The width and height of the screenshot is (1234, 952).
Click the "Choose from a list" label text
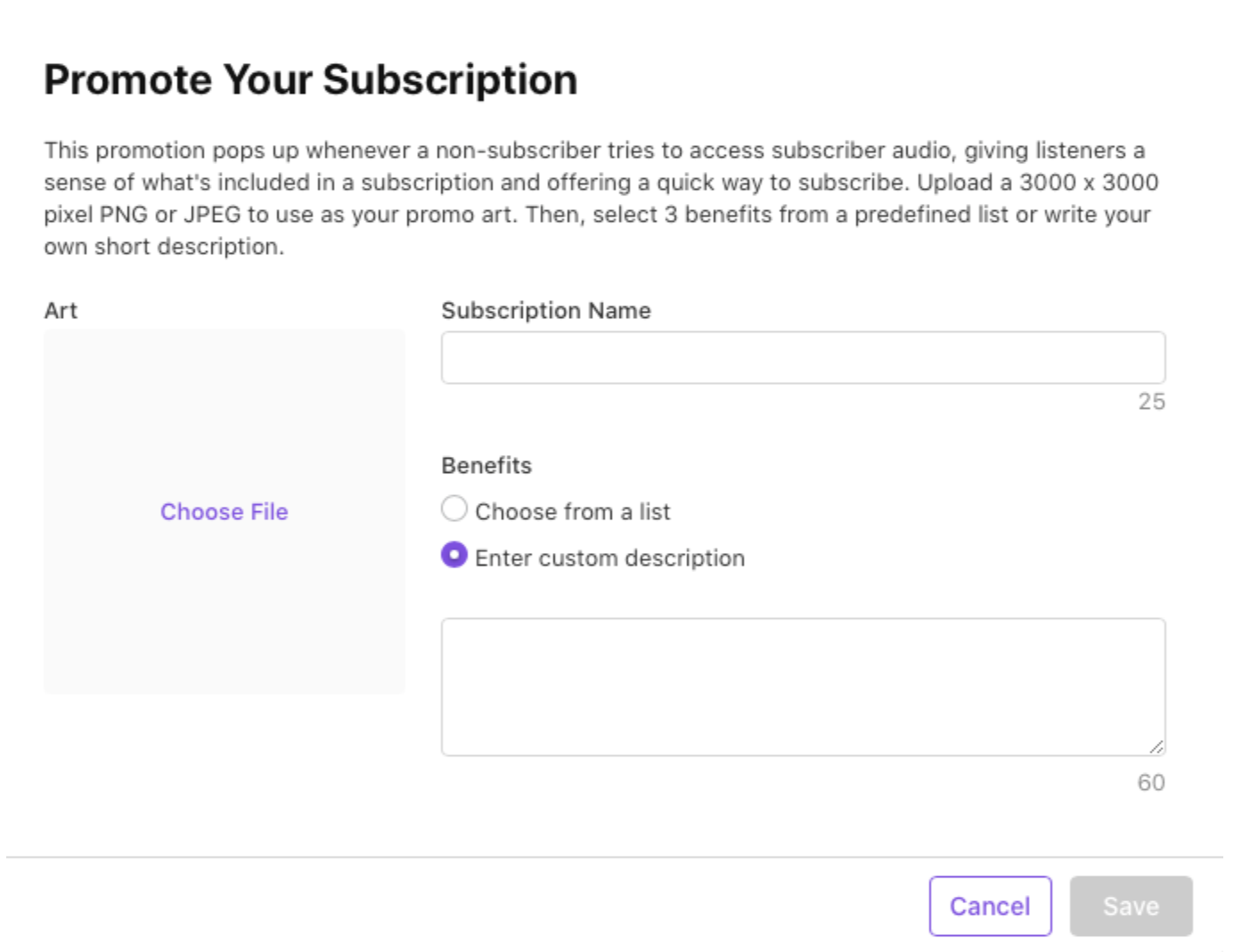pos(573,510)
